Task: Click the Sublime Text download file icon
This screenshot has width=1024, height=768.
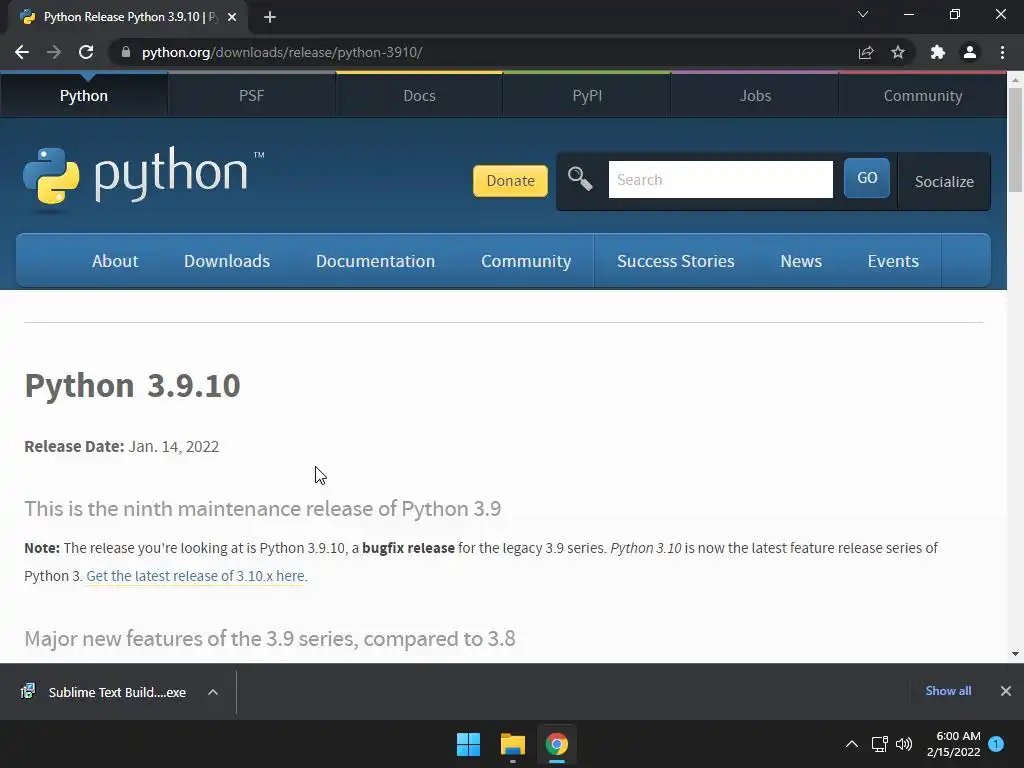Action: (x=27, y=692)
